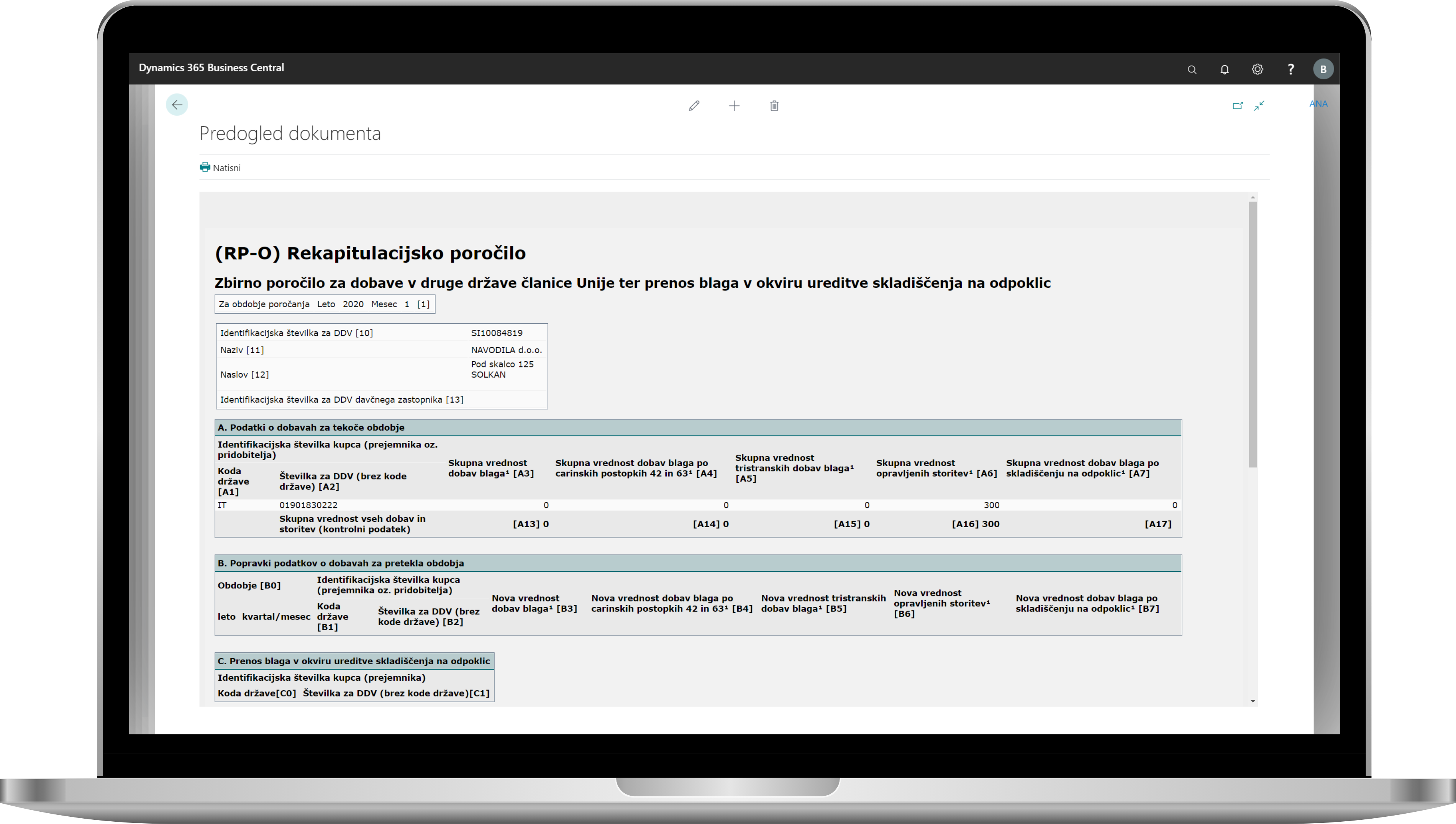Click the Natisni print button
This screenshot has width=1456, height=824.
220,167
